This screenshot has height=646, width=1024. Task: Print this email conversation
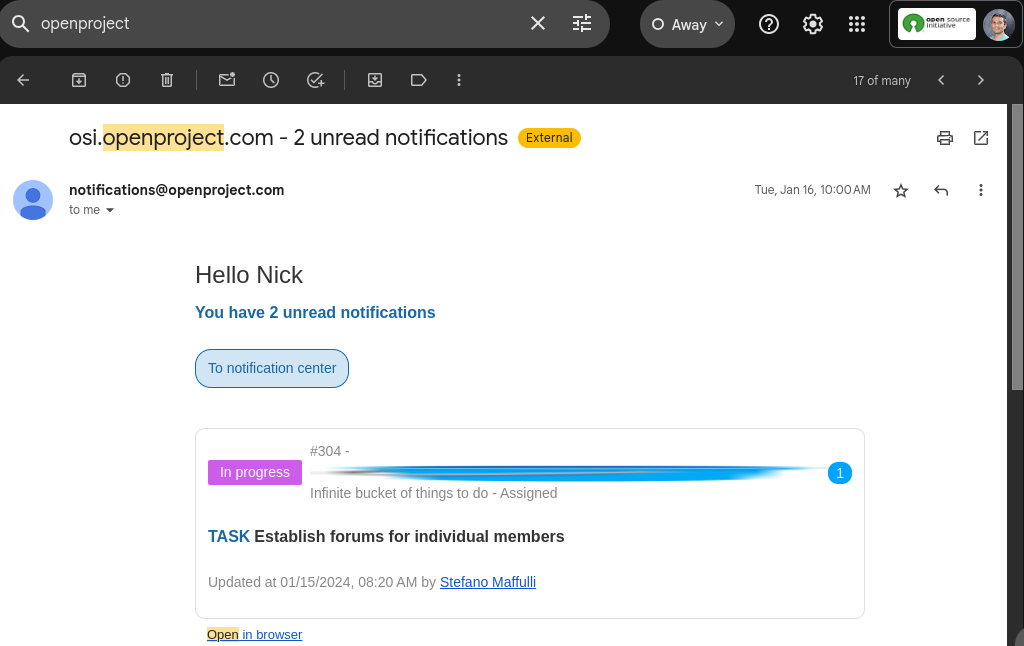(x=945, y=138)
